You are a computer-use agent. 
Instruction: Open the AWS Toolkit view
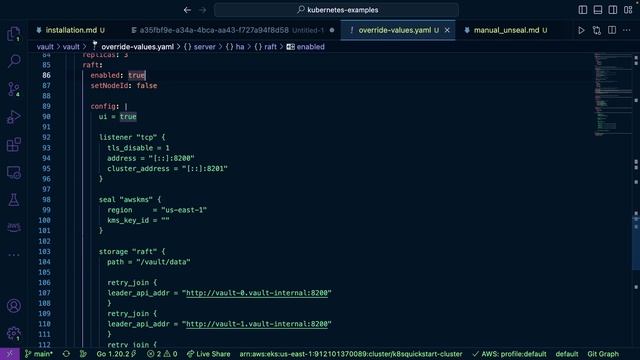coord(14,227)
